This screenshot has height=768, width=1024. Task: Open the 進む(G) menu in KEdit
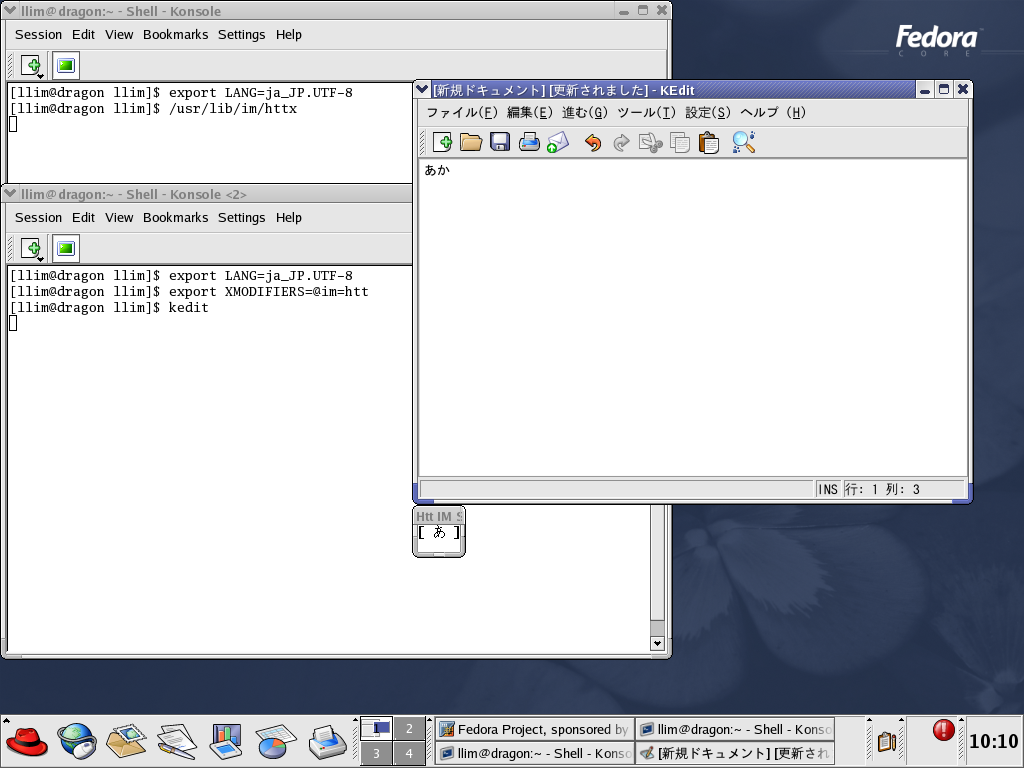(584, 112)
